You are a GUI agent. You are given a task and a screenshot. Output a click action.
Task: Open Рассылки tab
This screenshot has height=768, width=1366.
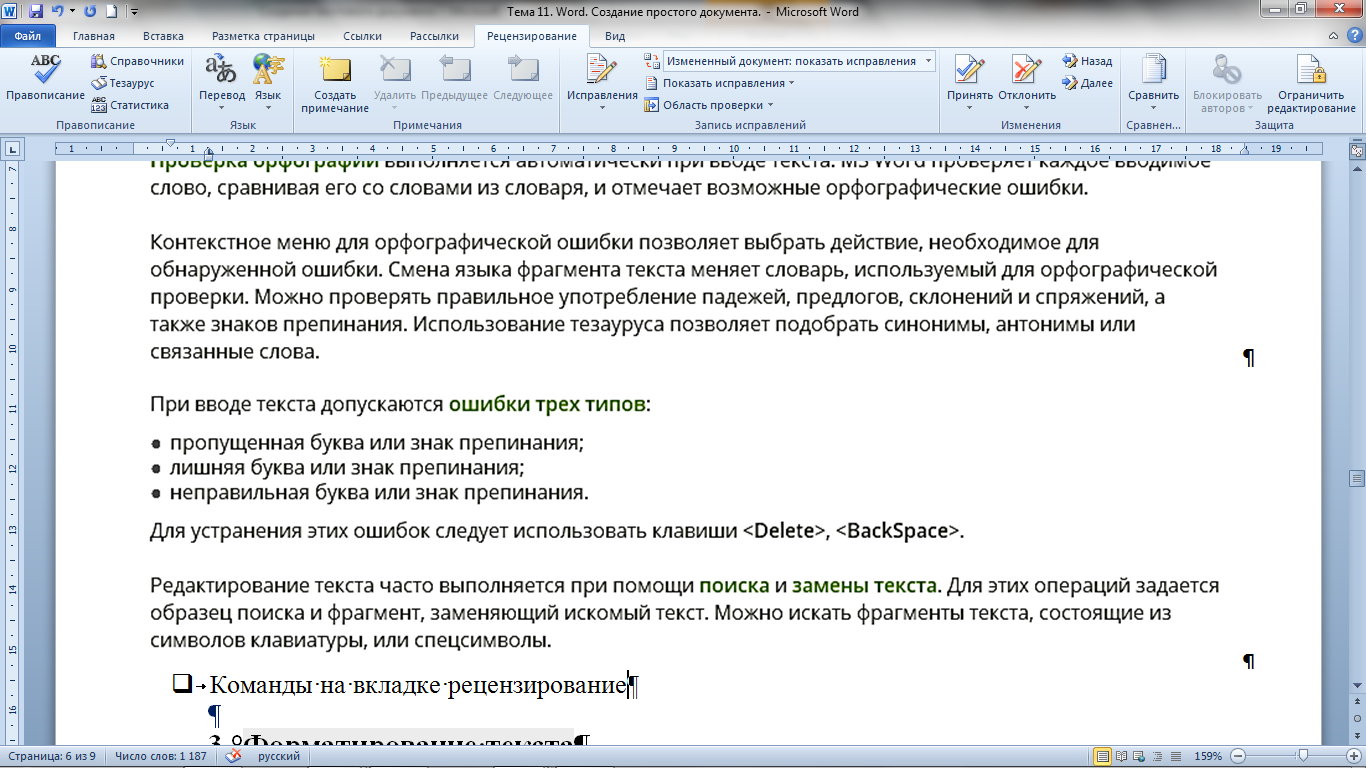[434, 36]
